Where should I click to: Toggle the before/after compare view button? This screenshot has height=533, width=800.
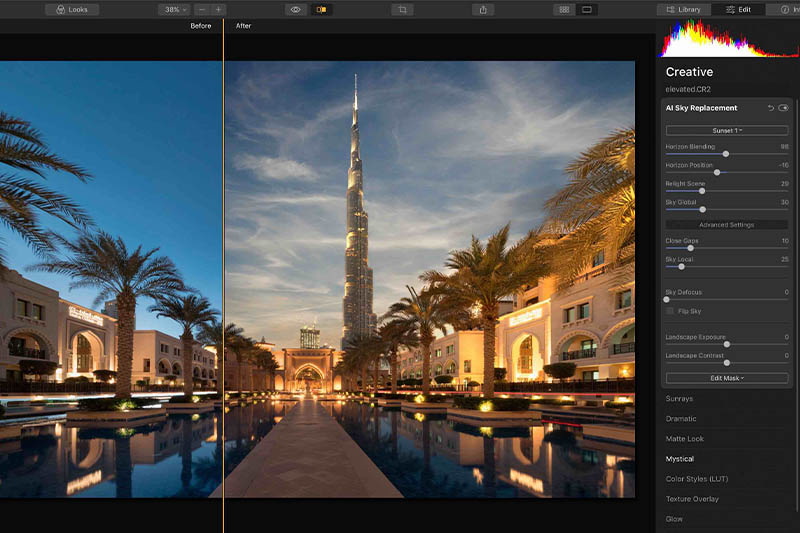pos(321,9)
